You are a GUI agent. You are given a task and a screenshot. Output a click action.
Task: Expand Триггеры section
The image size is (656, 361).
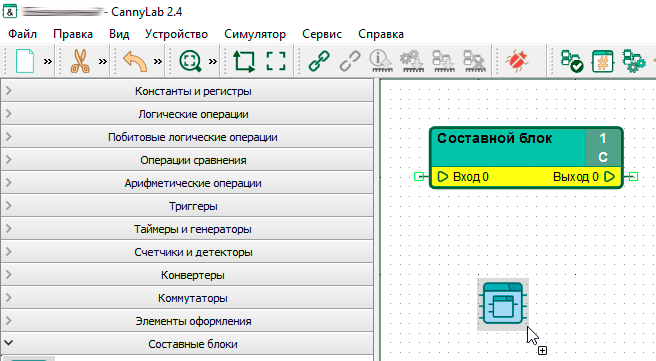coord(187,206)
